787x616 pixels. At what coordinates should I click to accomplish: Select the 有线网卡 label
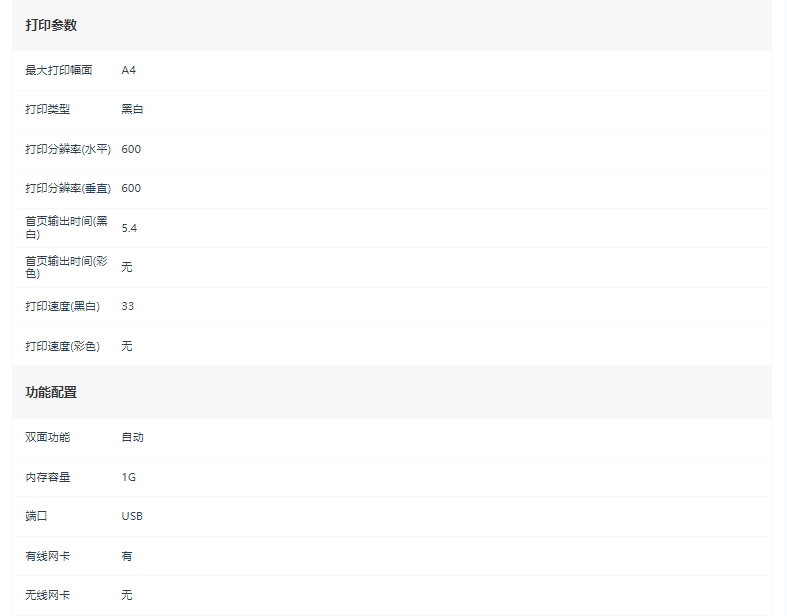click(48, 556)
